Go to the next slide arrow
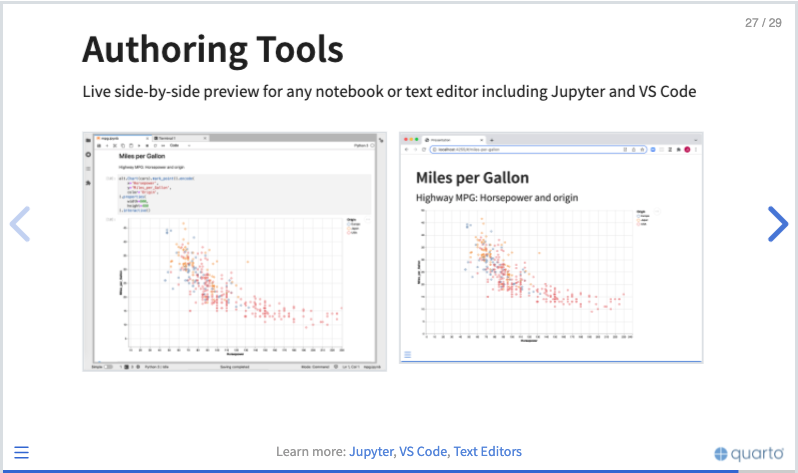Image resolution: width=798 pixels, height=473 pixels. [778, 224]
